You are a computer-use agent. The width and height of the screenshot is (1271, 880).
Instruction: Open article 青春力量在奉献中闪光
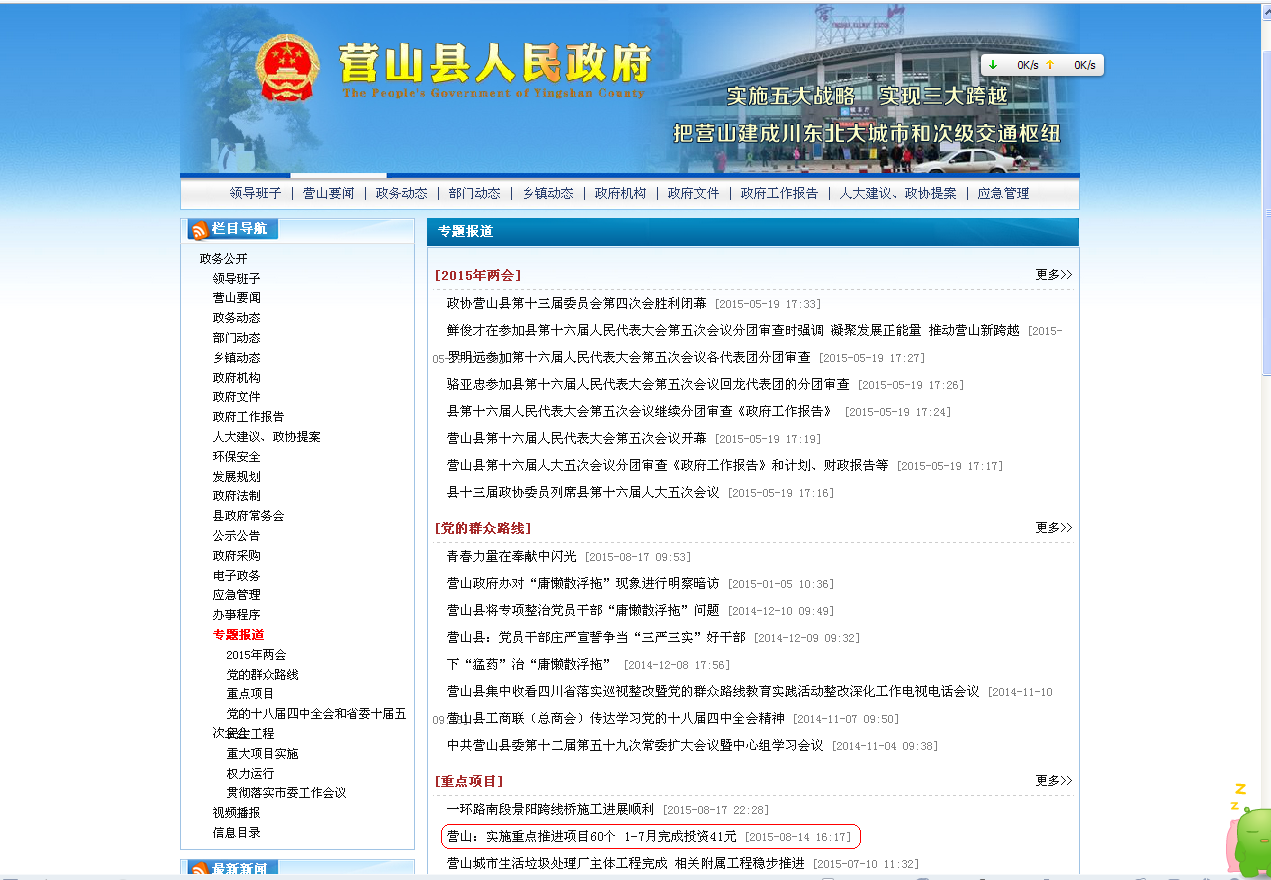[x=511, y=557]
